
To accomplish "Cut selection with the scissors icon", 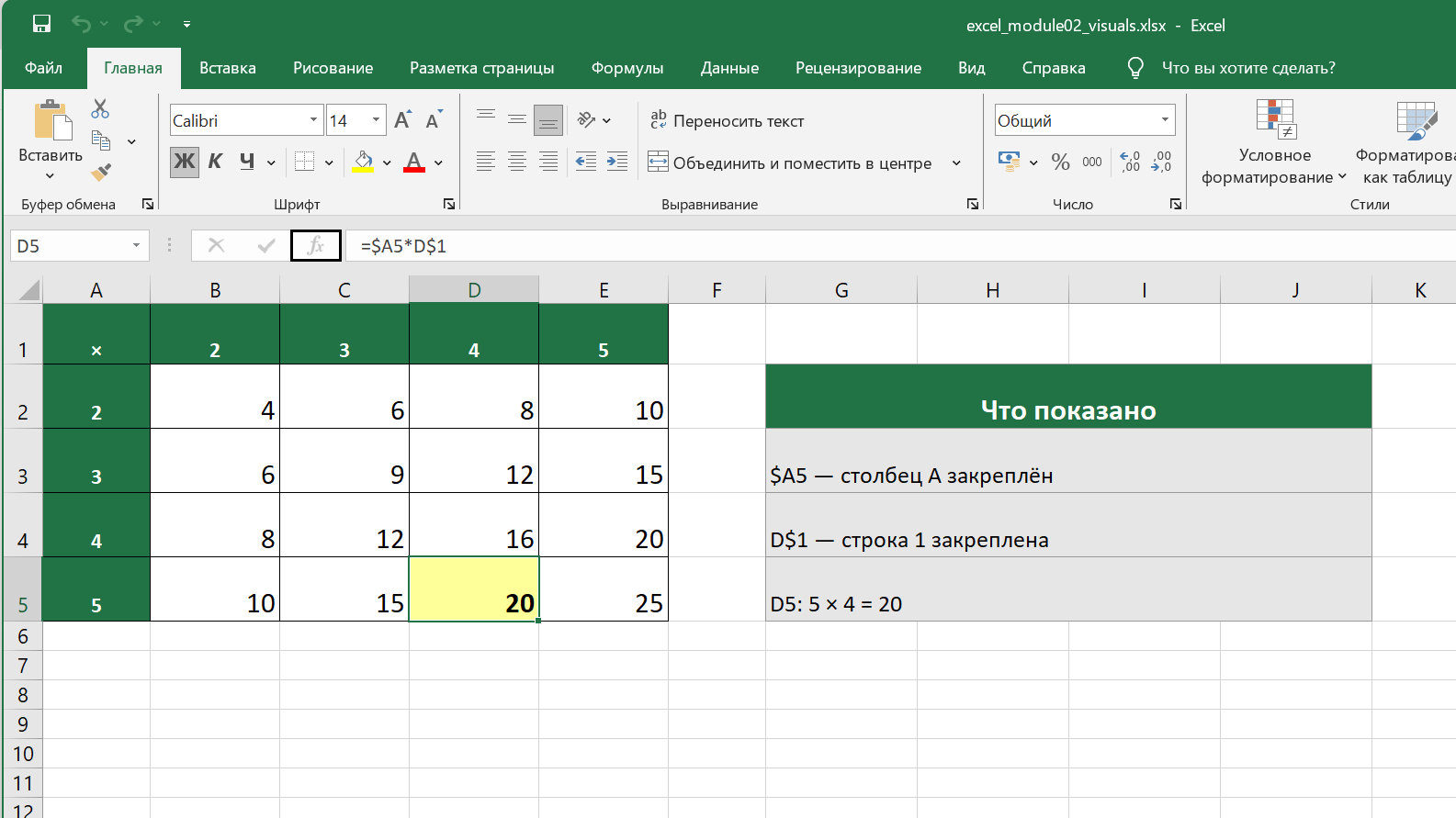I will pos(100,109).
